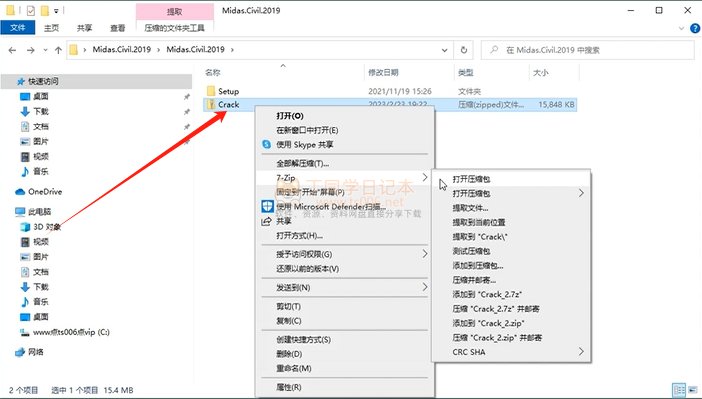Go up one folder level
The image size is (702, 399).
coord(58,50)
